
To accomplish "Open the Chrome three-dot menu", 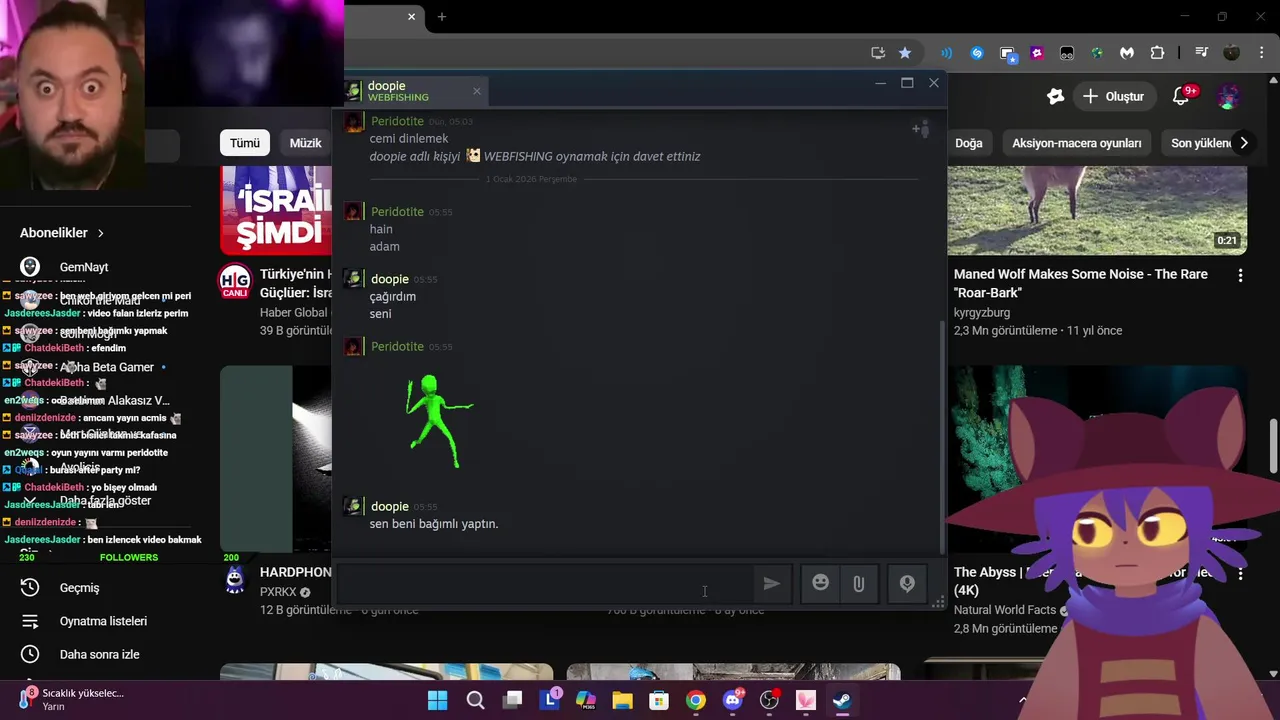I will click(x=1262, y=53).
